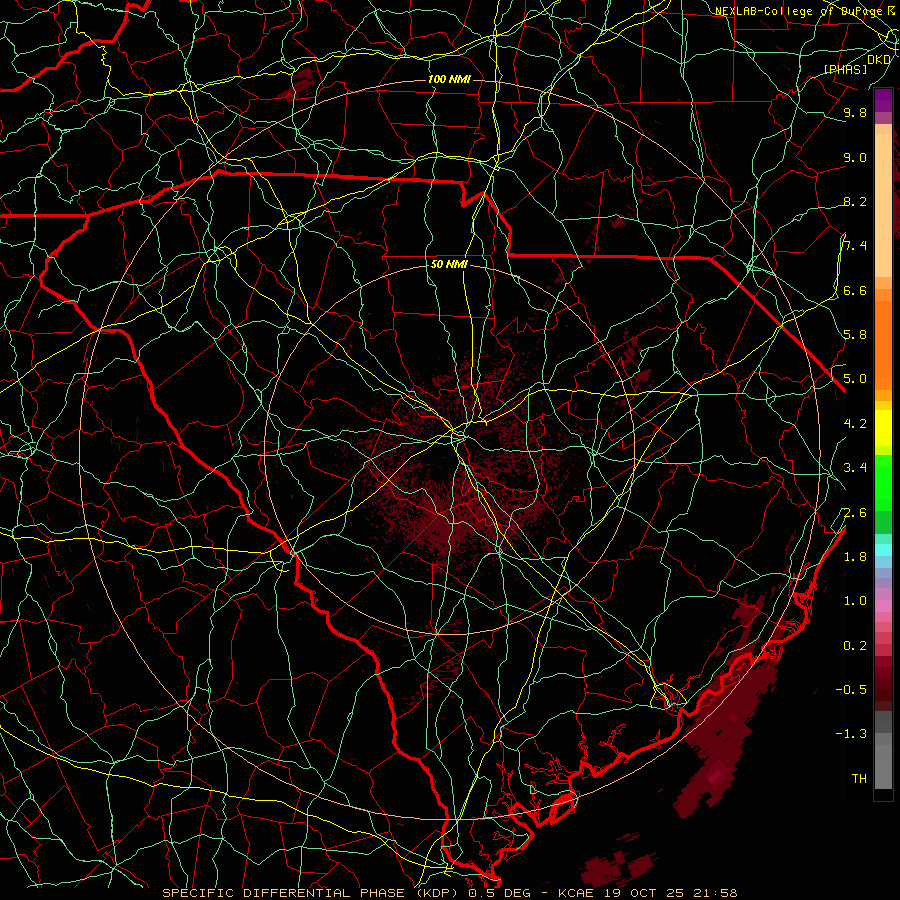Screen dimensions: 900x900
Task: Click the 2.6 value on the color scale
Action: 855,513
